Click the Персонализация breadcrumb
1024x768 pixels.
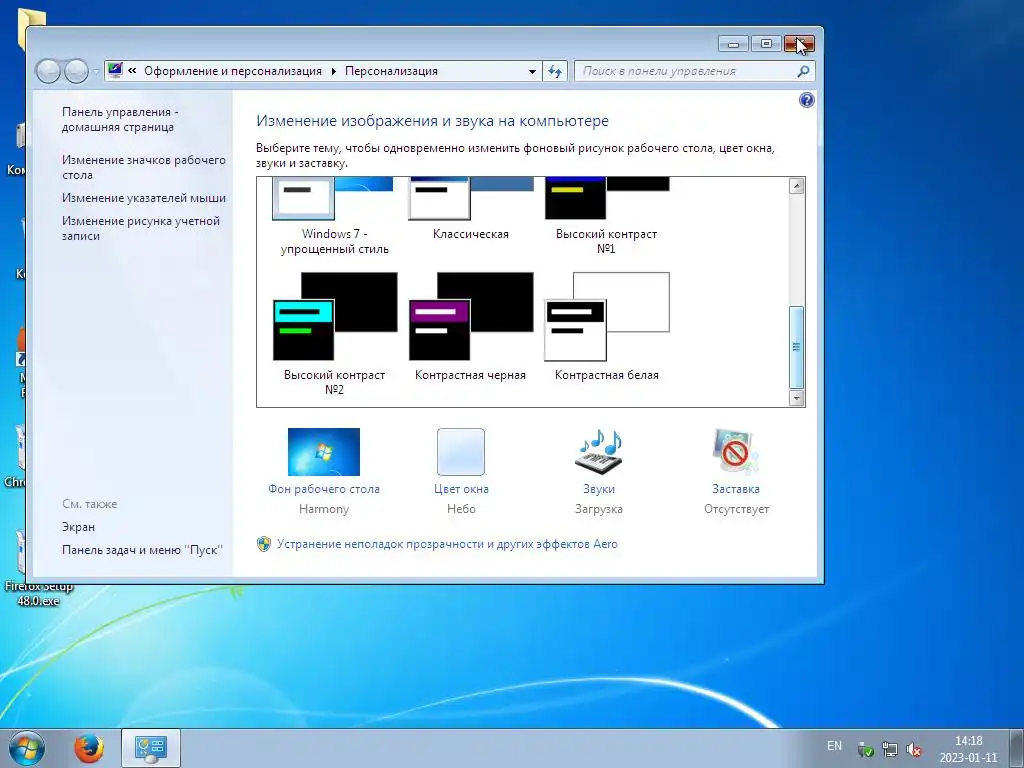(x=391, y=71)
